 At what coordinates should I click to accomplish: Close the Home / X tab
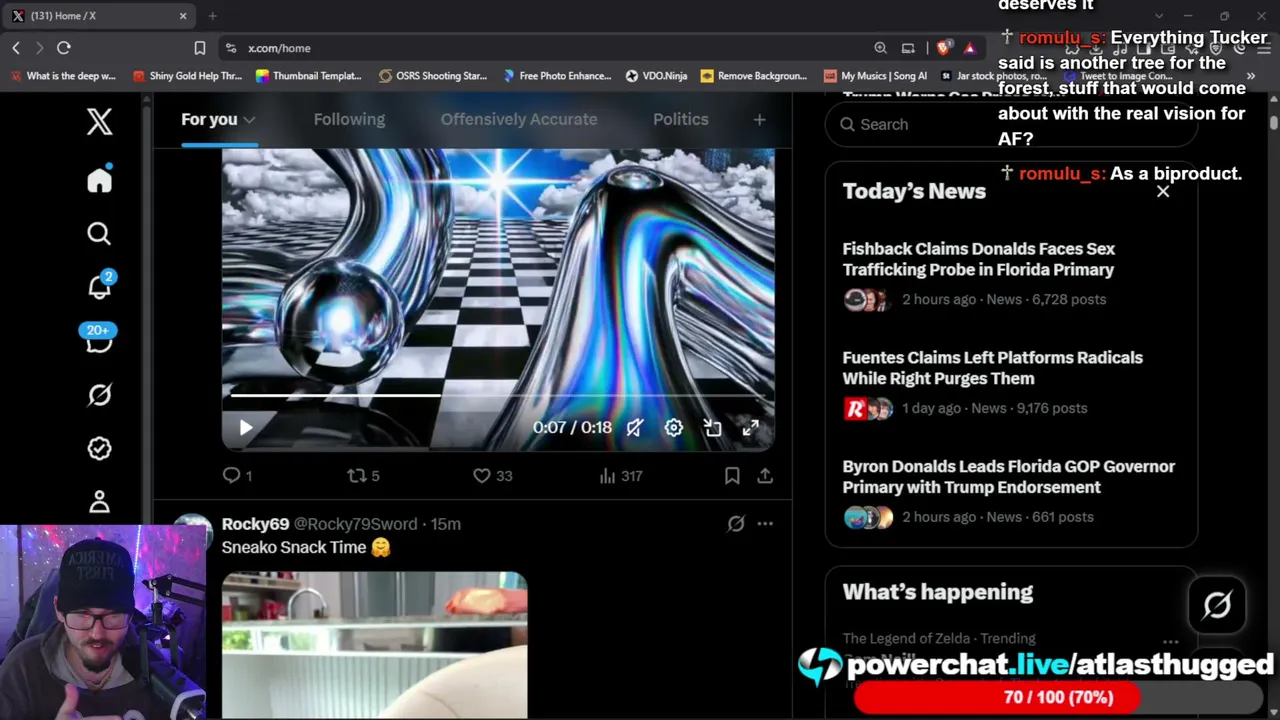pos(183,16)
